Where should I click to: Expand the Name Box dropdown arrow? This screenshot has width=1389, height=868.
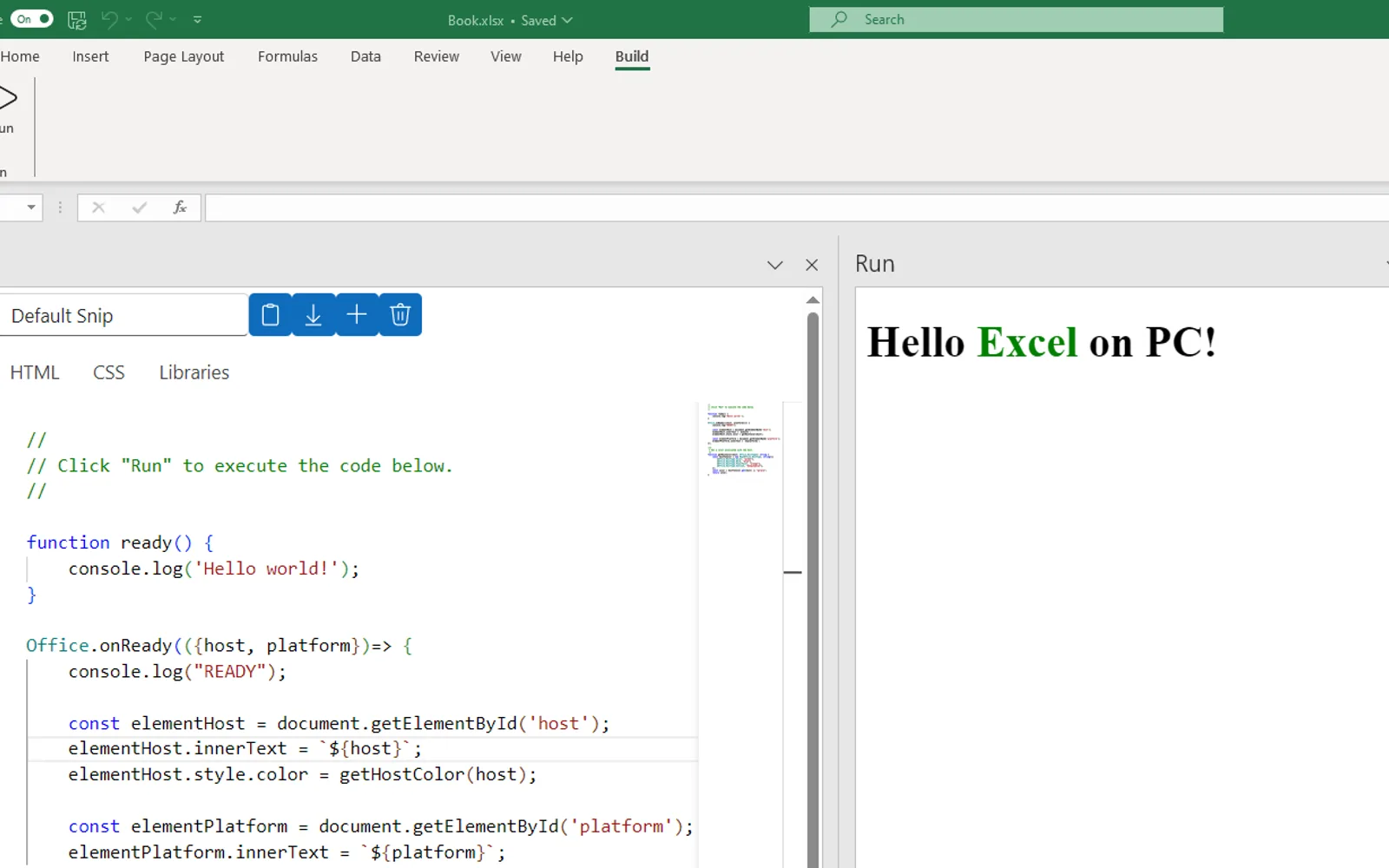click(x=31, y=207)
